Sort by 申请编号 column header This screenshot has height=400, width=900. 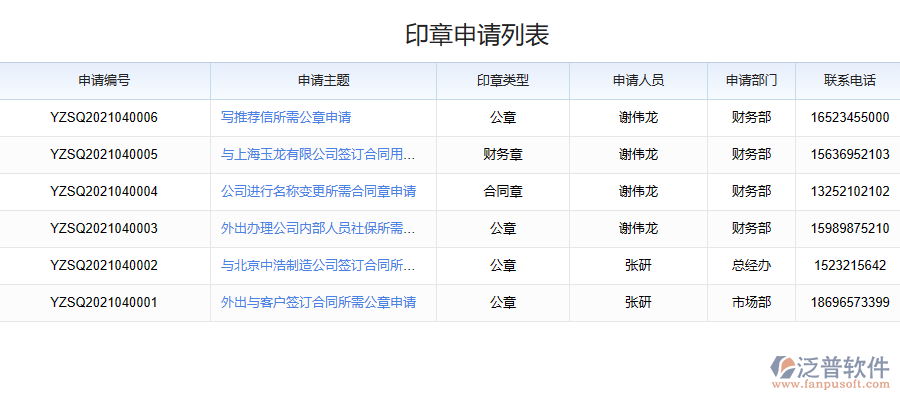click(104, 80)
